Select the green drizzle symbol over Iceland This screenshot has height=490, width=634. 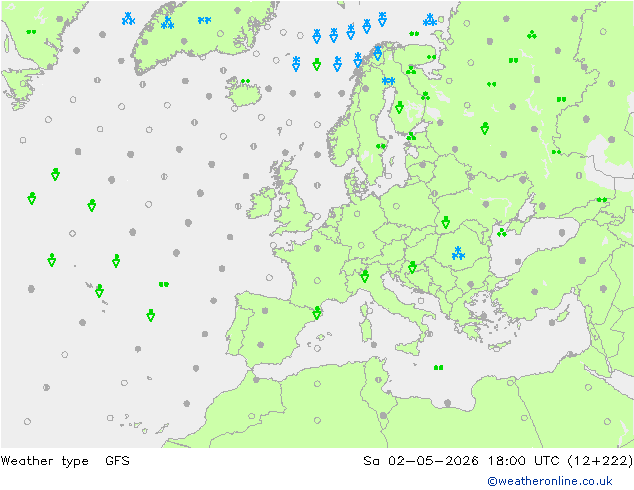[245, 81]
